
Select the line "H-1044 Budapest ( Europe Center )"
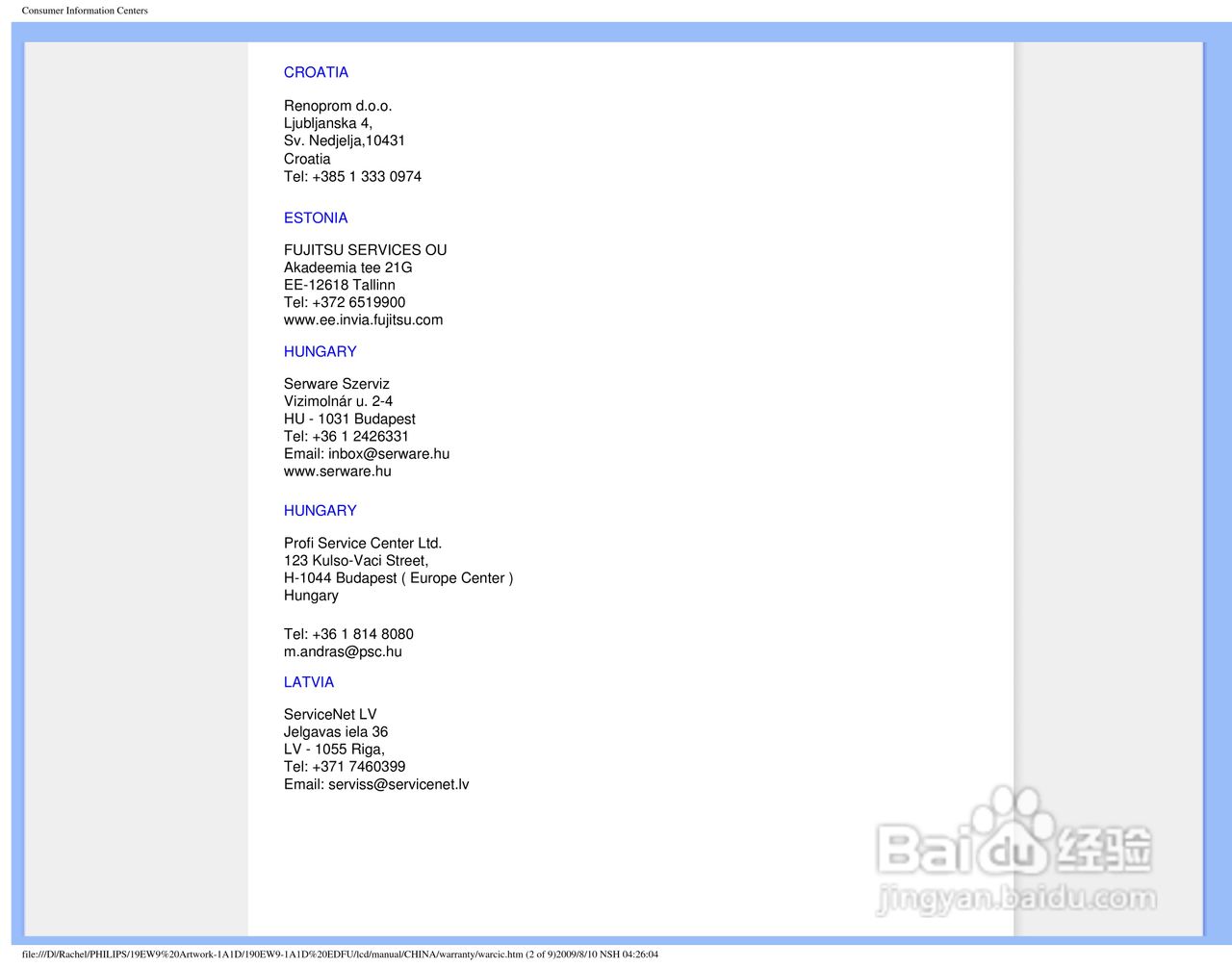click(398, 578)
